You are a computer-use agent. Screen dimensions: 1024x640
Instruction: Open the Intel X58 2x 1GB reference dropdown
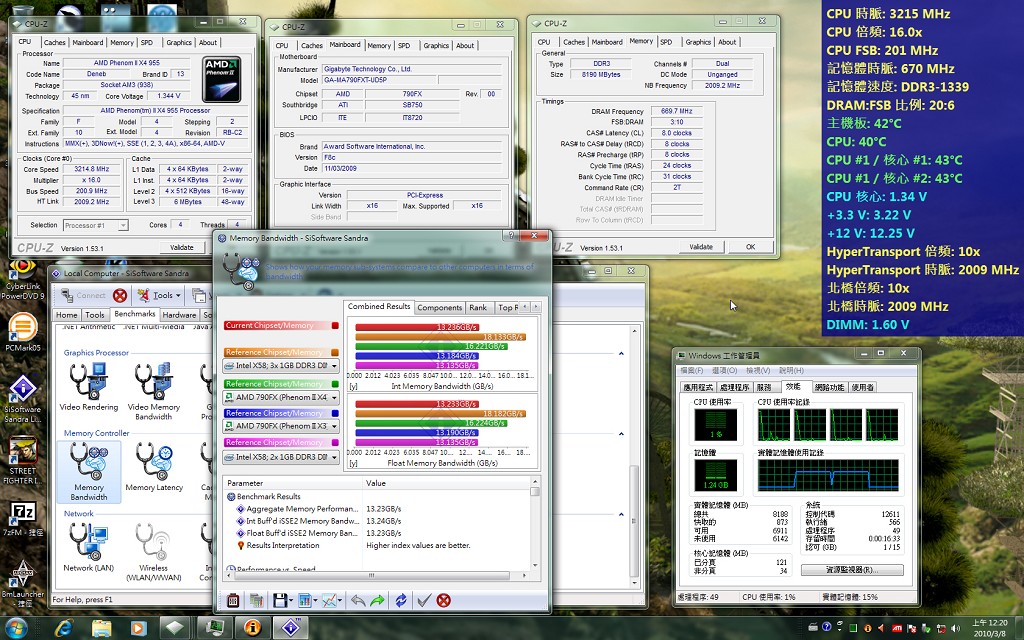[281, 457]
